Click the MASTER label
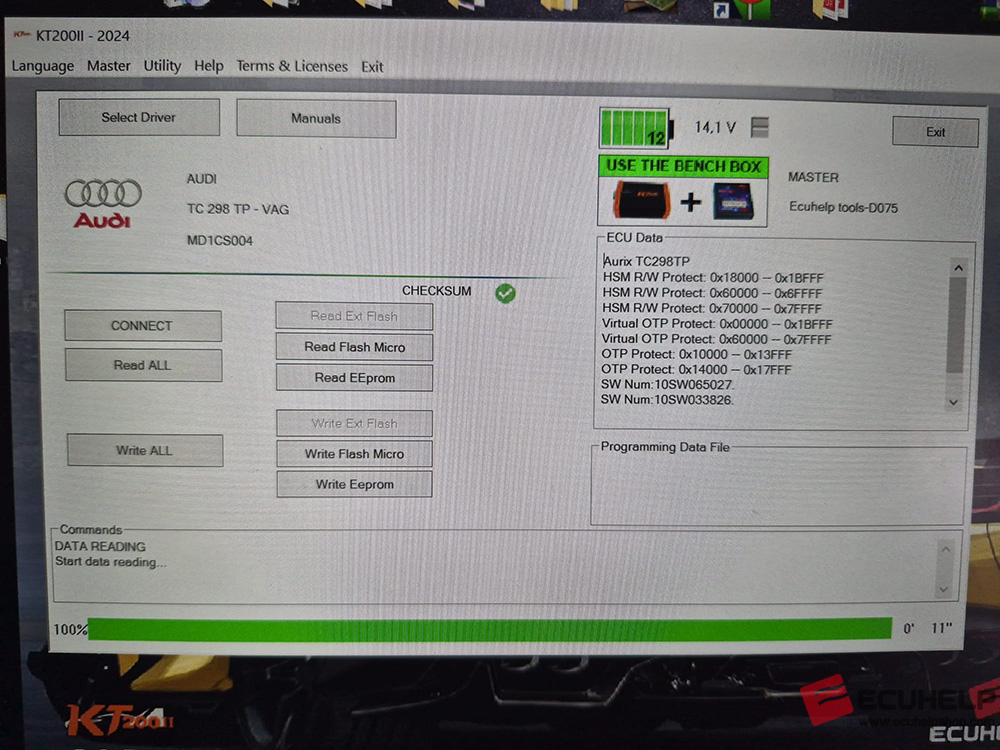Screen dimensions: 1000x750 click(x=813, y=177)
